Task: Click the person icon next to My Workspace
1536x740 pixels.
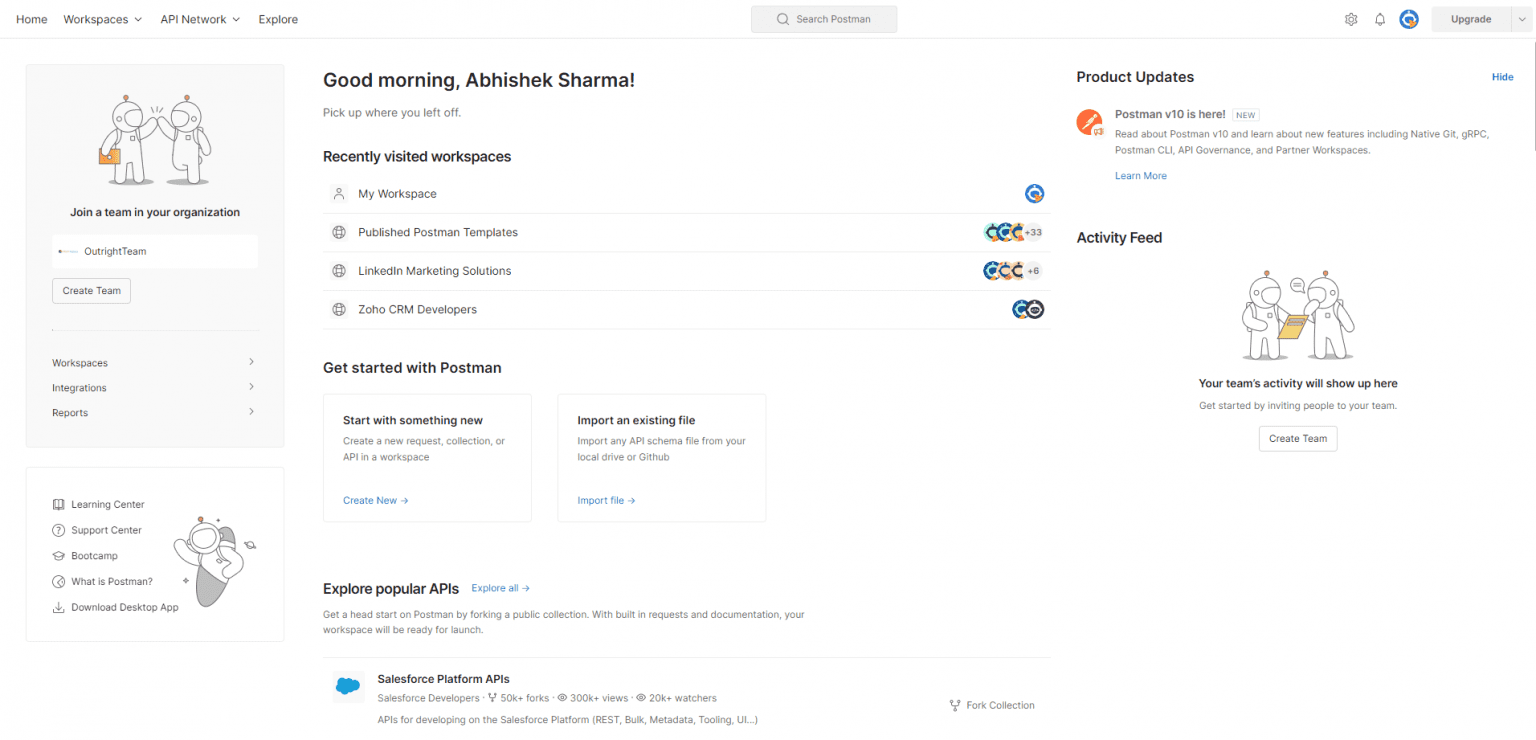Action: click(338, 193)
